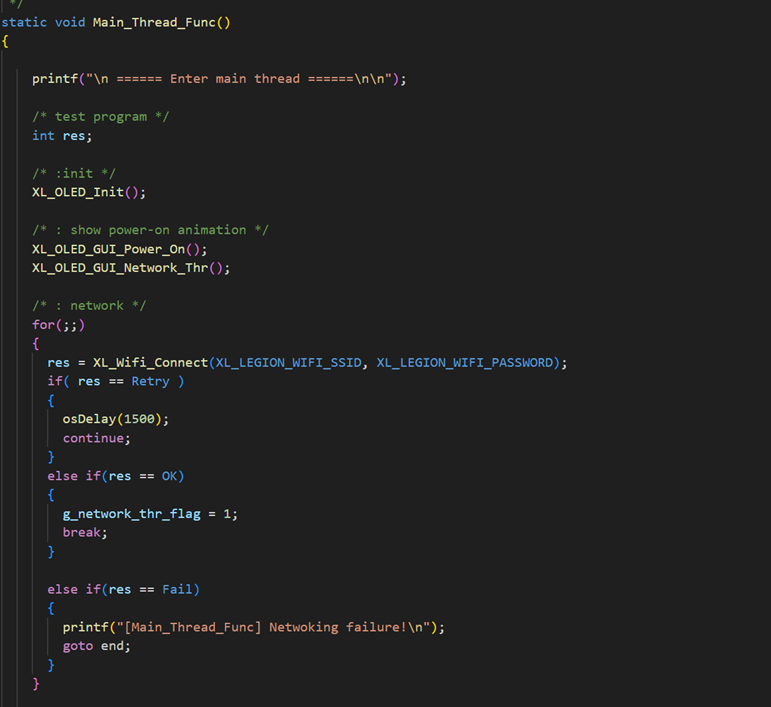The width and height of the screenshot is (771, 707).
Task: Click the XL_OLED_GUI_Network_Thr call
Action: (131, 268)
